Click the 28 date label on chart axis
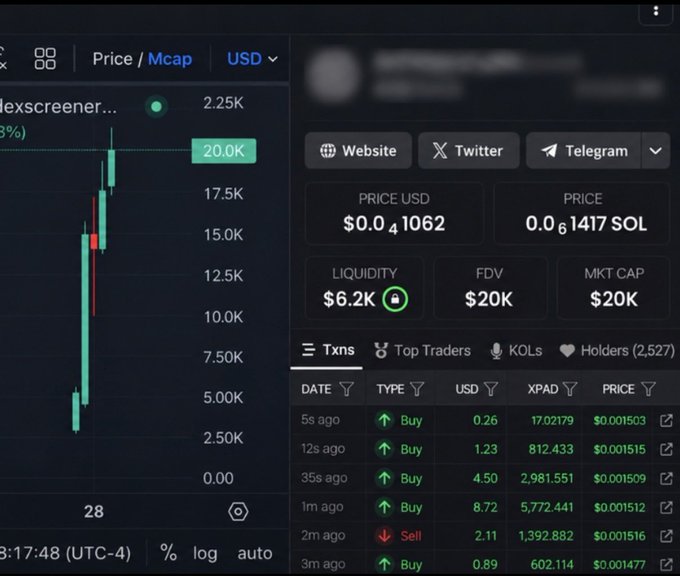This screenshot has height=576, width=680. pos(94,512)
